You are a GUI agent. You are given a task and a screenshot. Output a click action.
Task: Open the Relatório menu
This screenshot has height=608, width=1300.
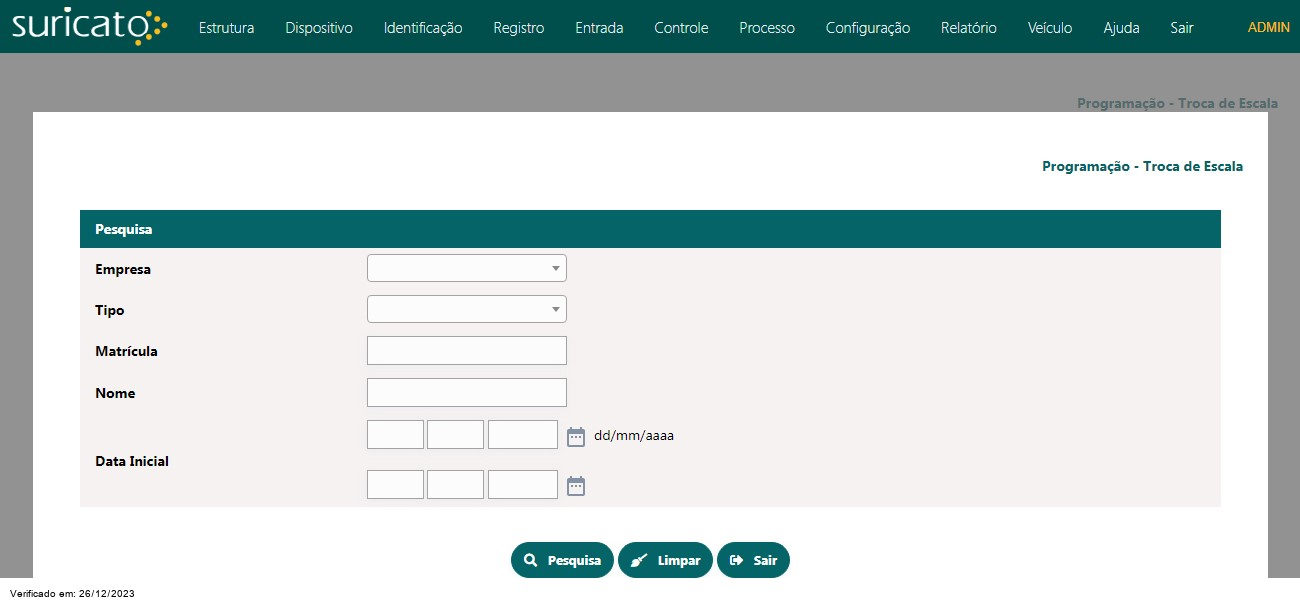tap(968, 28)
